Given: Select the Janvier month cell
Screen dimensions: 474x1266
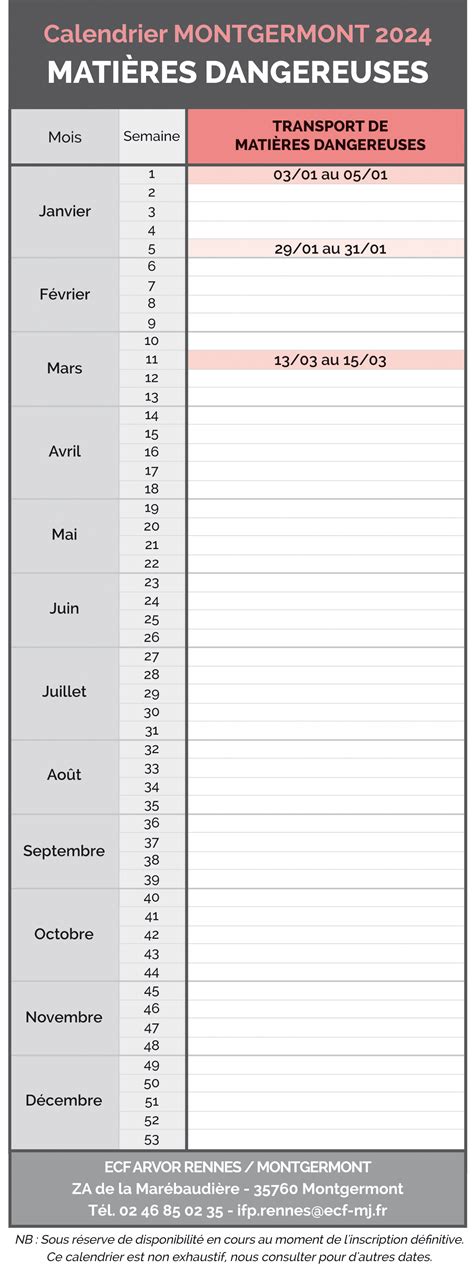Looking at the screenshot, I should pos(65,211).
